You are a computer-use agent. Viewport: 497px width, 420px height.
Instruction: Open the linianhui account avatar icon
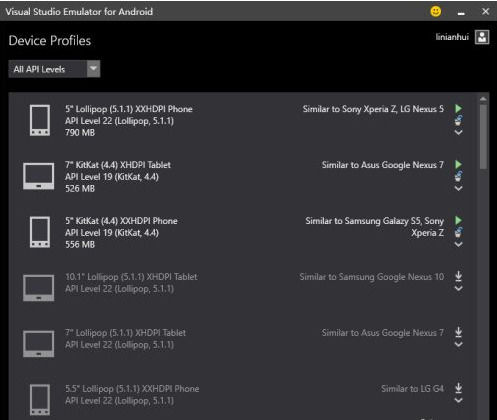click(482, 37)
